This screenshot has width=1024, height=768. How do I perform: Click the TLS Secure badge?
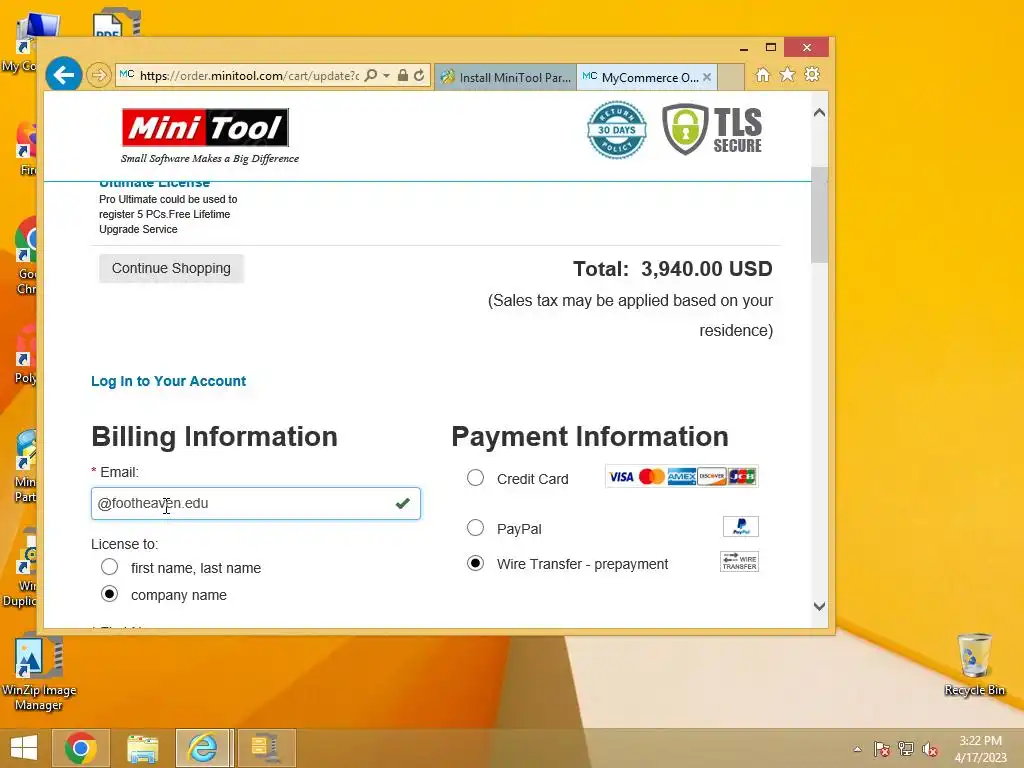click(712, 129)
